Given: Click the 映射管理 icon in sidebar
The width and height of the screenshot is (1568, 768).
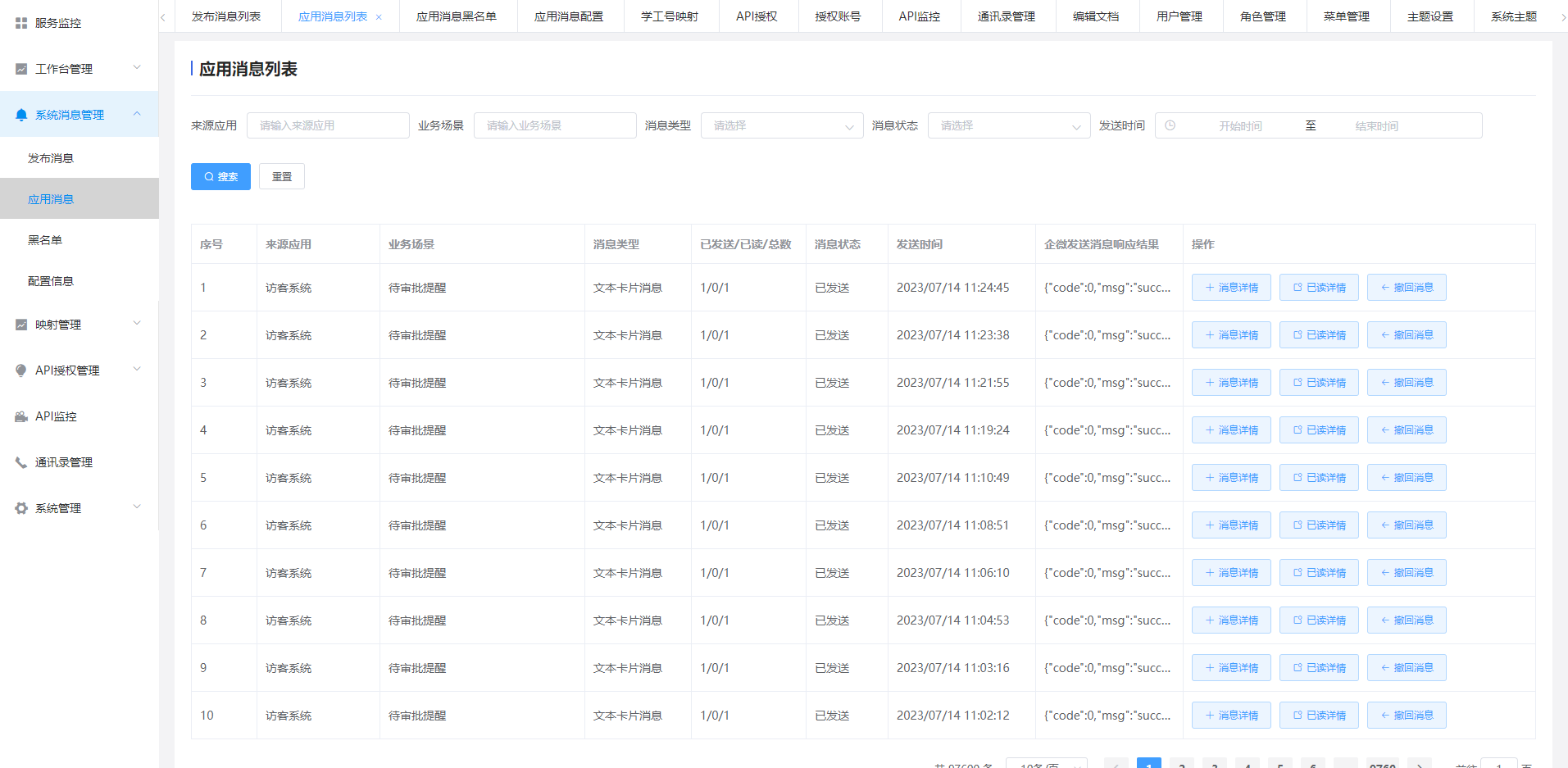Looking at the screenshot, I should click(21, 325).
